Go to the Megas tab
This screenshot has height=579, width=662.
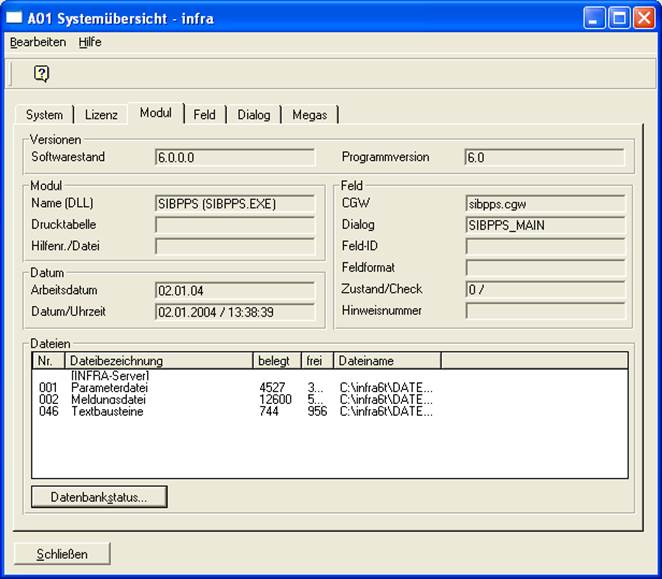tap(309, 115)
